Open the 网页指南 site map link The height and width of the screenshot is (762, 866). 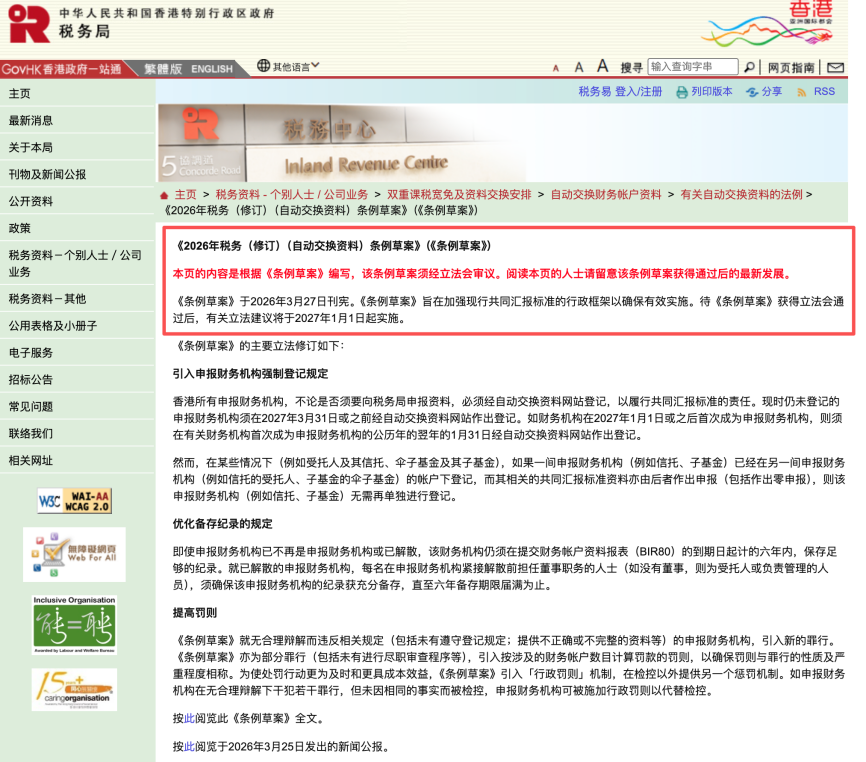click(792, 67)
